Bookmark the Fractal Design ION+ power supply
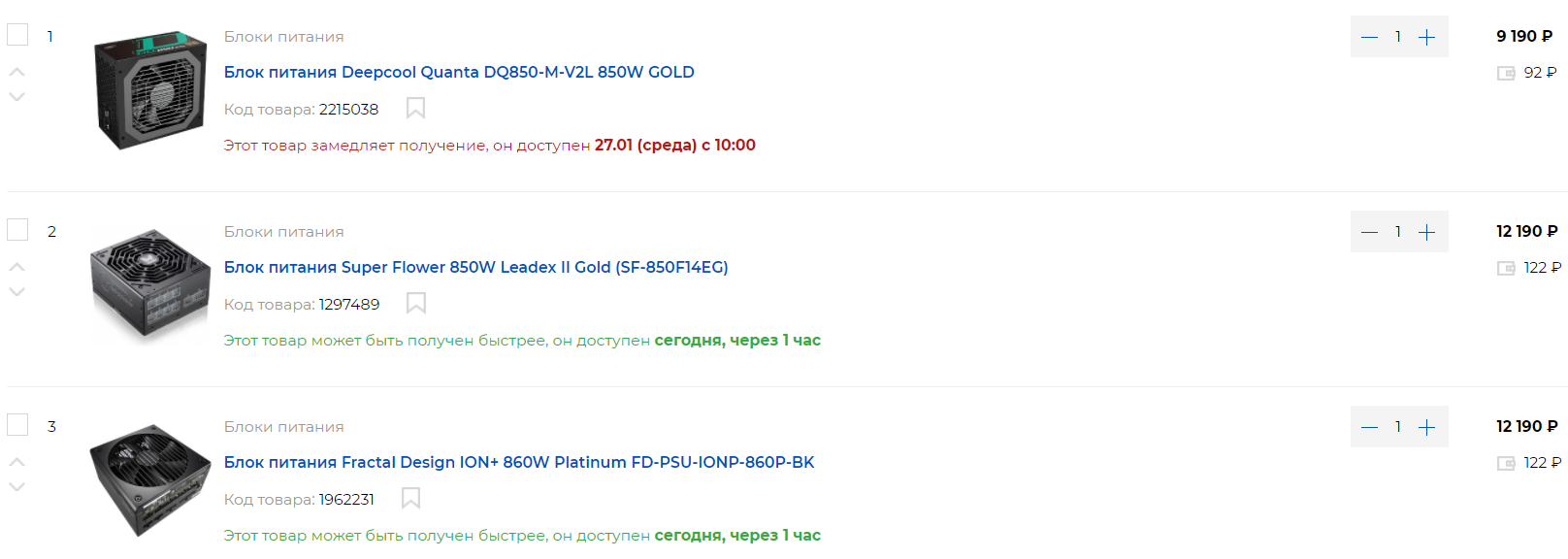1568x559 pixels. coord(411,498)
